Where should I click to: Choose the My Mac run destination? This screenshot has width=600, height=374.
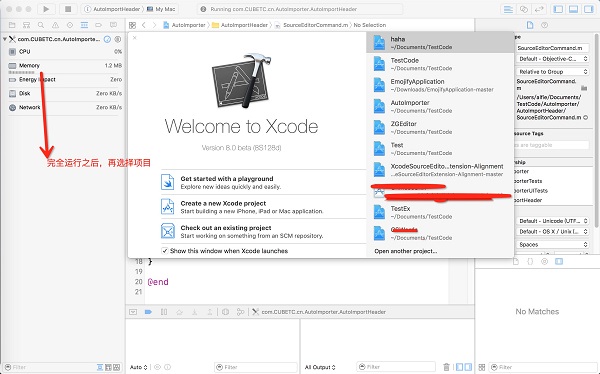161,9
